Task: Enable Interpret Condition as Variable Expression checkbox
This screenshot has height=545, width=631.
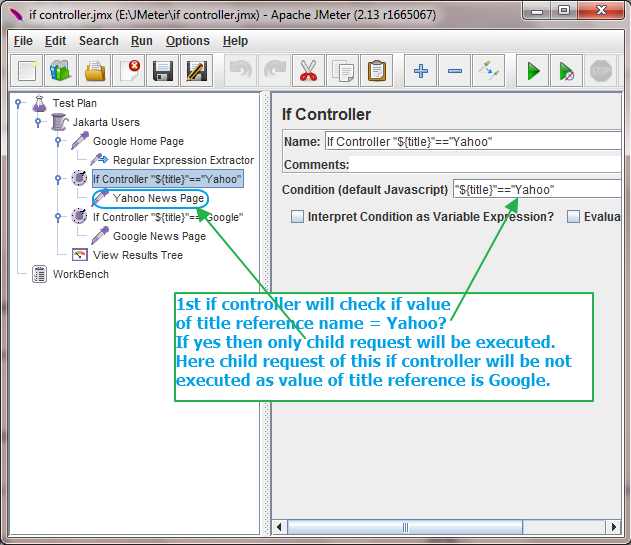Action: [297, 217]
